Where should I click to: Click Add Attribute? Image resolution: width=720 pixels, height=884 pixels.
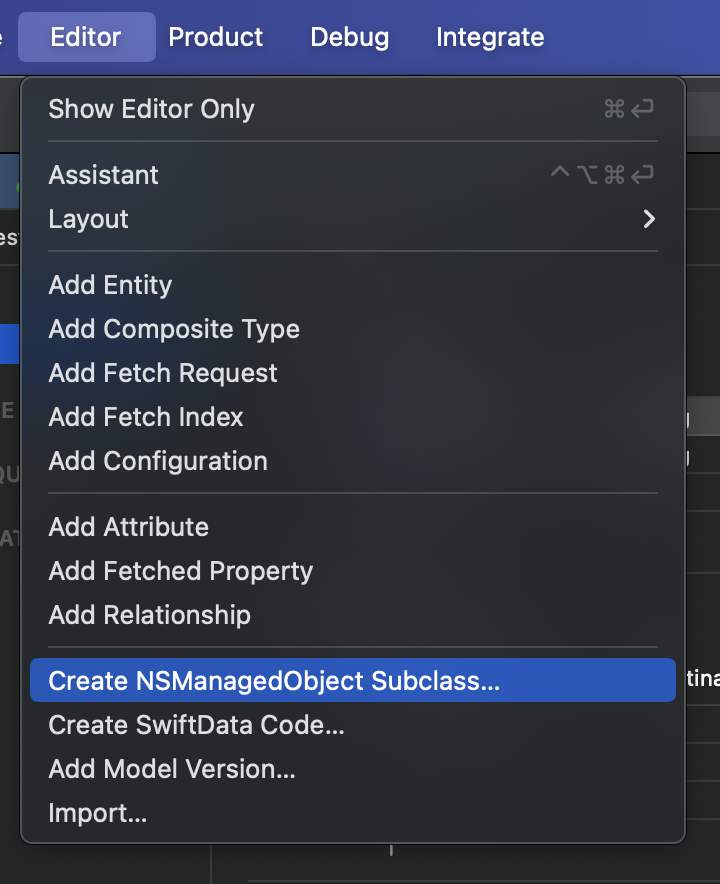point(353,527)
